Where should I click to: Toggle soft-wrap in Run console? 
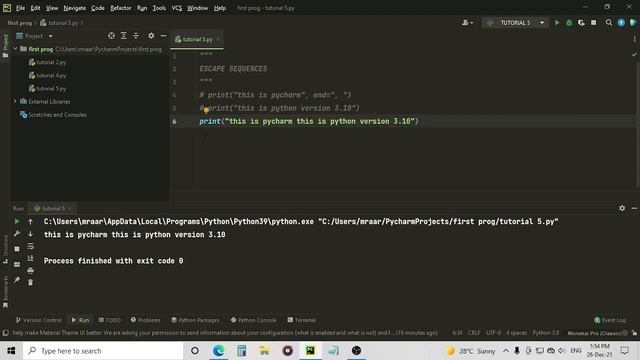point(30,246)
